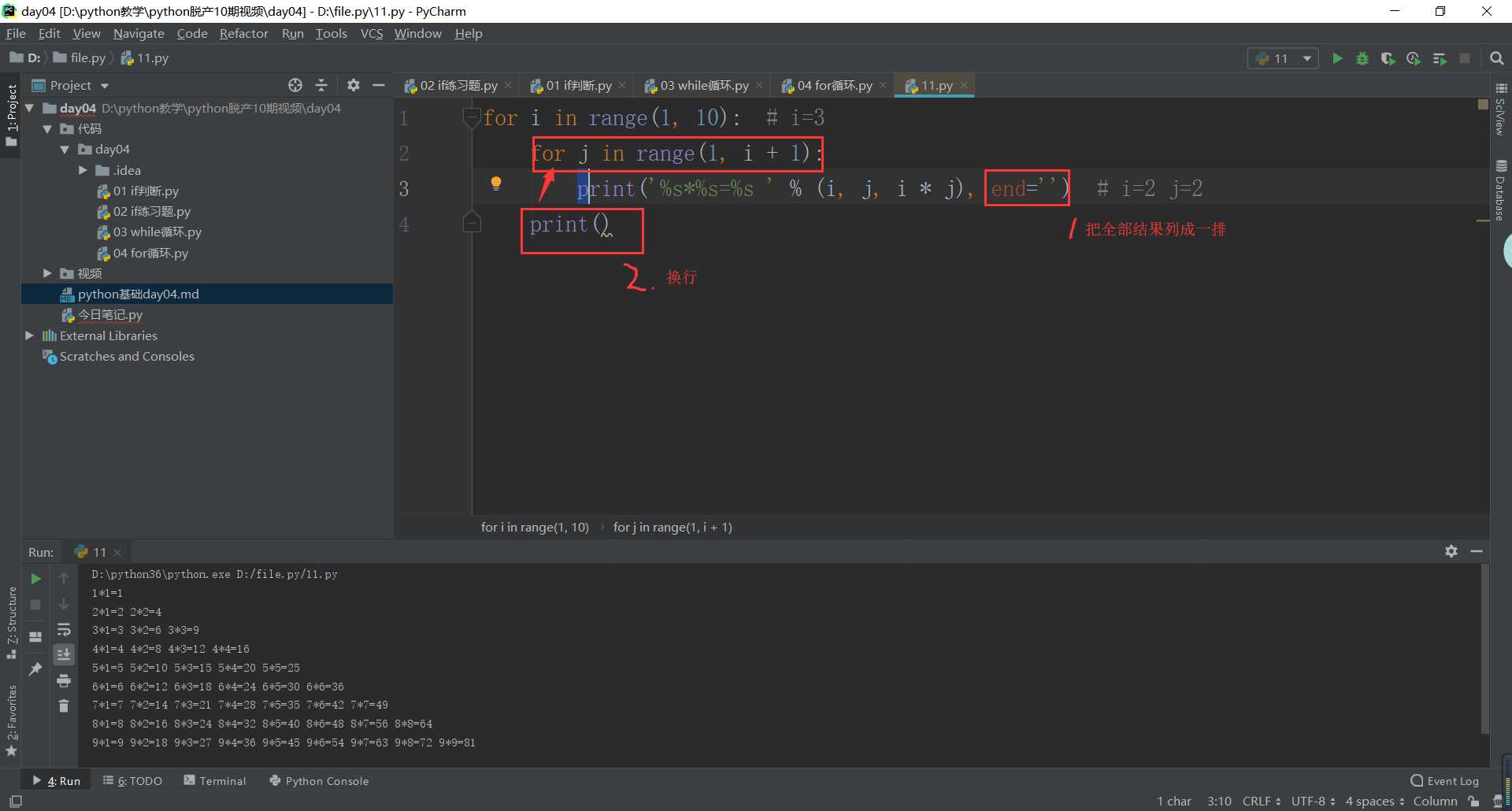Click the Run console vertical scrollbar
This screenshot has height=811, width=1512.
1484,650
